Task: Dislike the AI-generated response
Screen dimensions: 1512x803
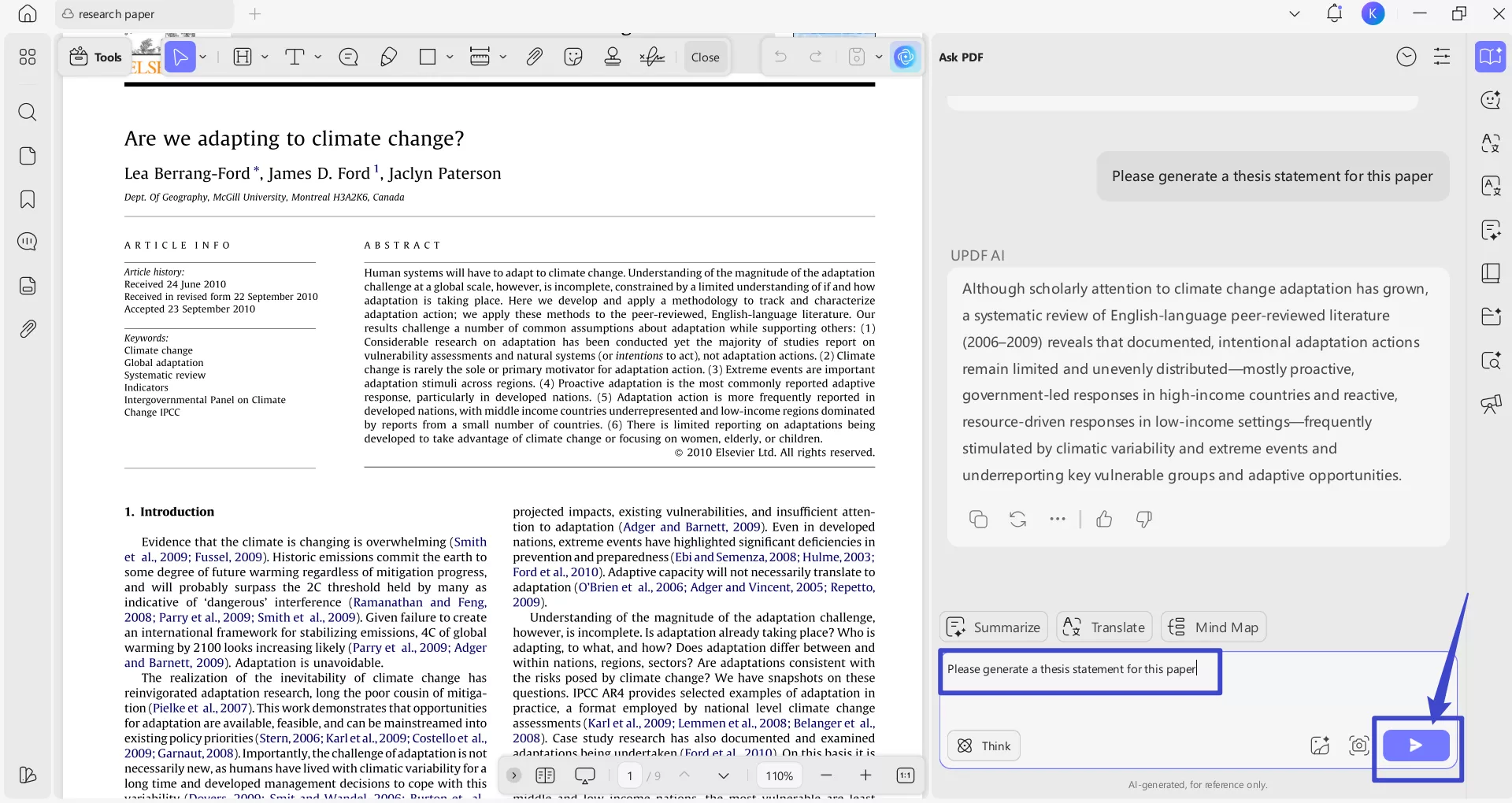Action: [1143, 520]
